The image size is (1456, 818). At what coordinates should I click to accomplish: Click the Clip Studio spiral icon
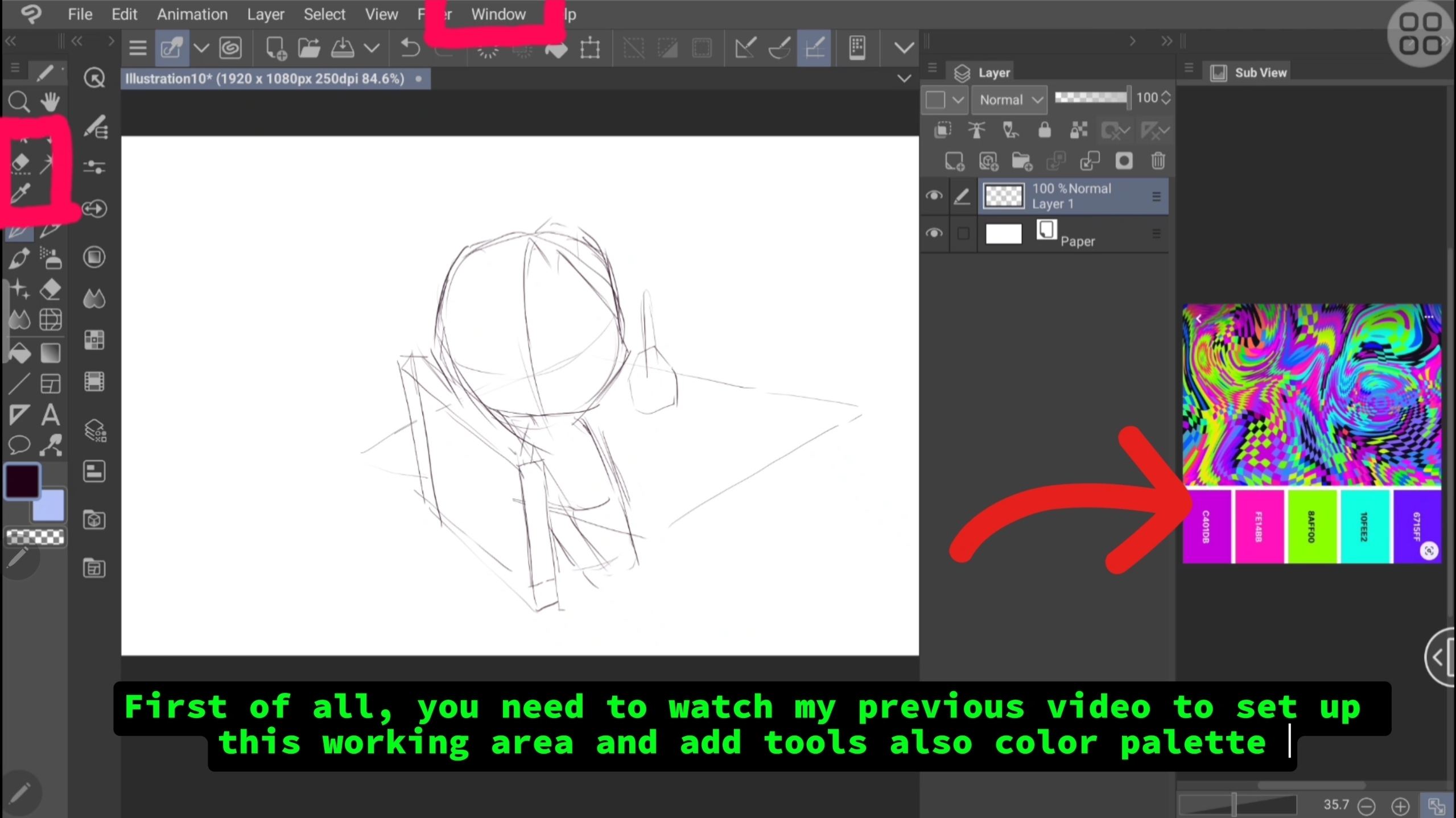click(x=230, y=48)
